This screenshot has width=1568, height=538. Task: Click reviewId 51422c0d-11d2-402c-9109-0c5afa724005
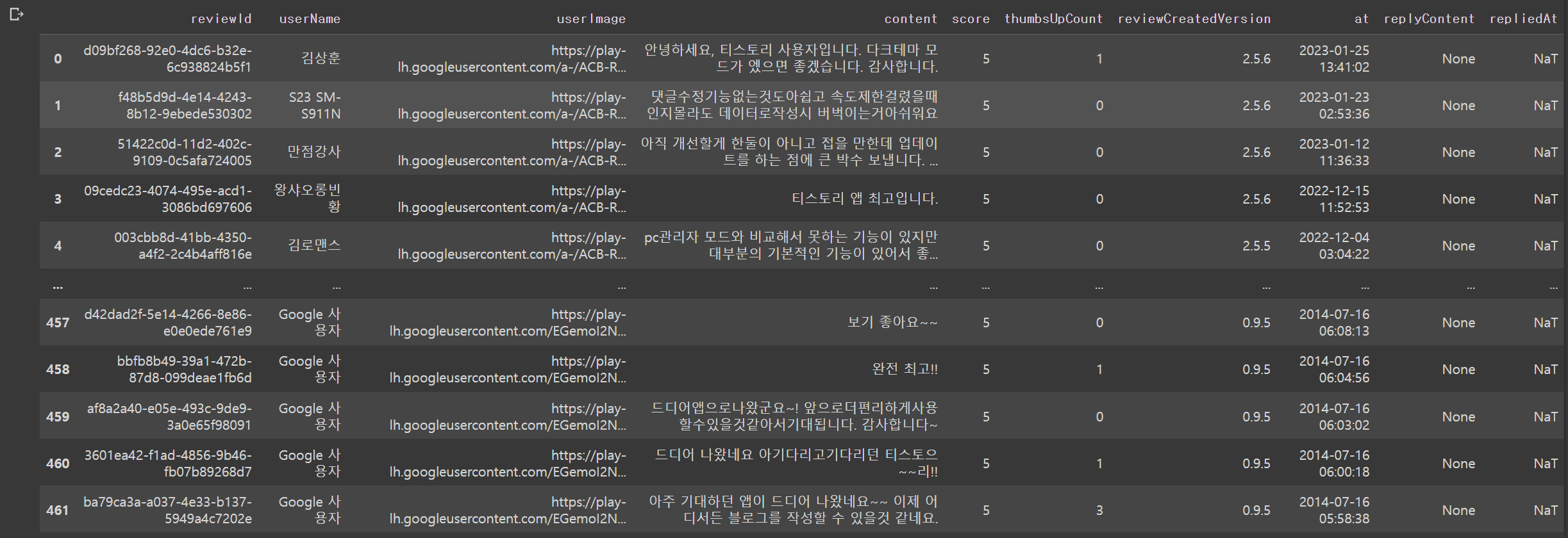(185, 152)
